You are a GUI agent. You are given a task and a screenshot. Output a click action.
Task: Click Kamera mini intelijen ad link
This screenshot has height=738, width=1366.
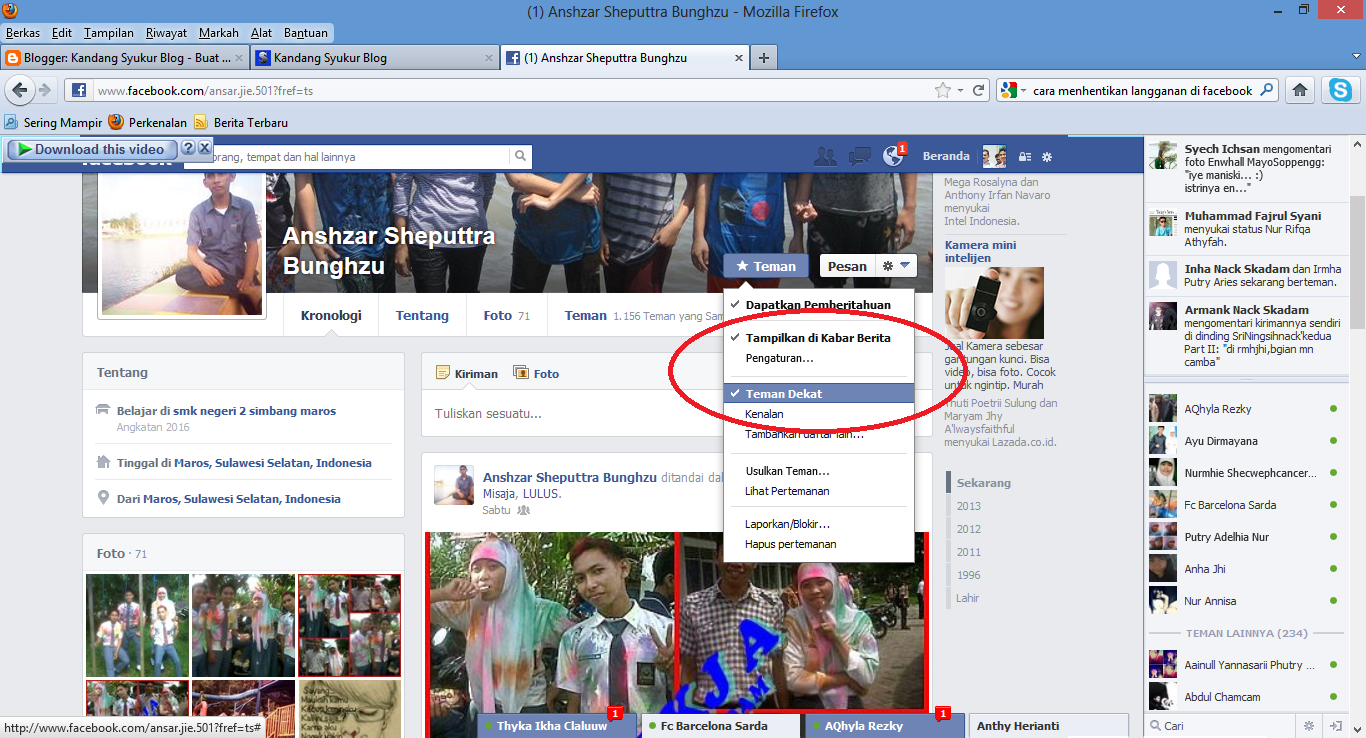click(981, 251)
